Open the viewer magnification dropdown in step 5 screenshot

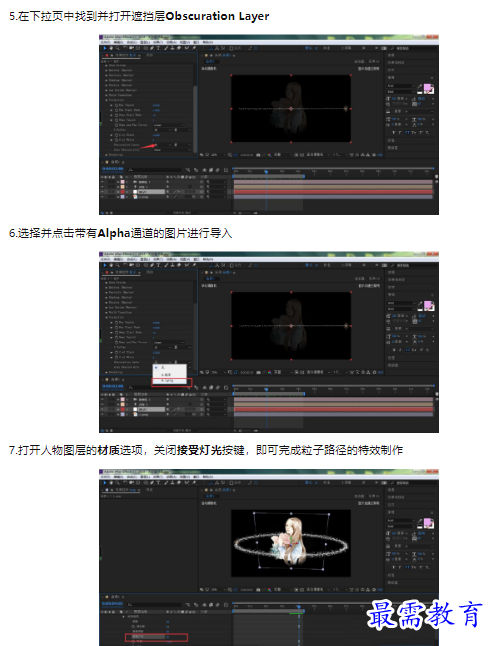tap(218, 154)
